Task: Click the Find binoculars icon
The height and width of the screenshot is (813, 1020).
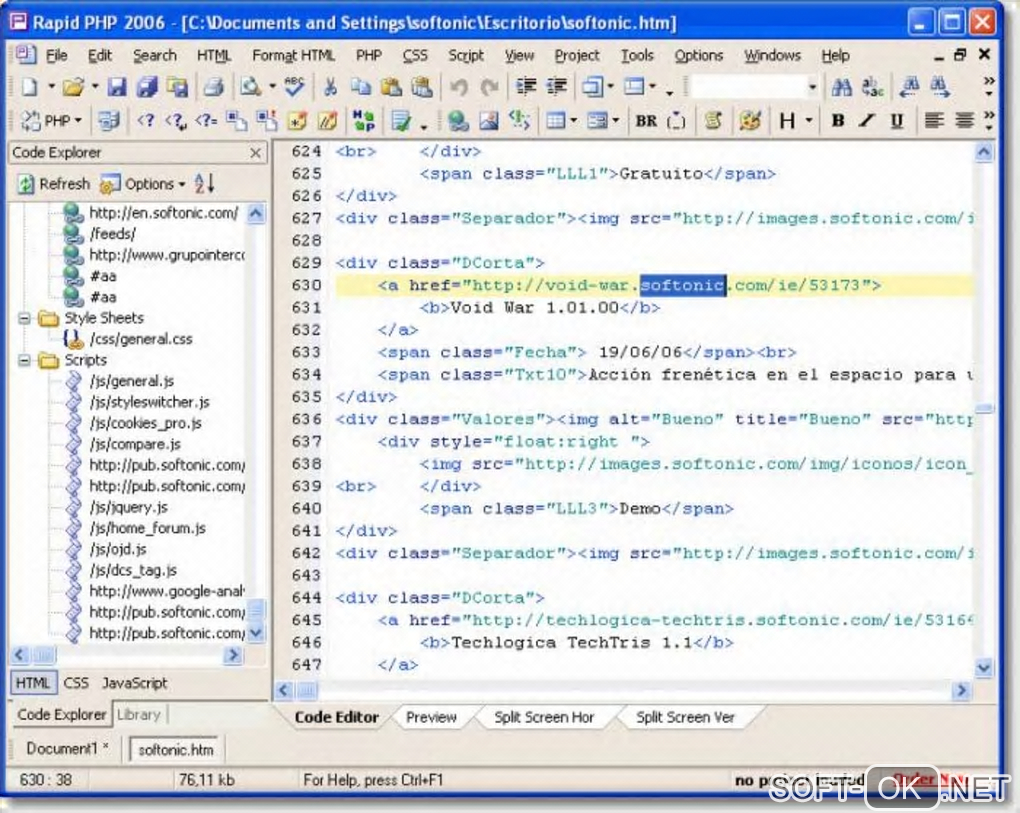Action: pos(841,88)
